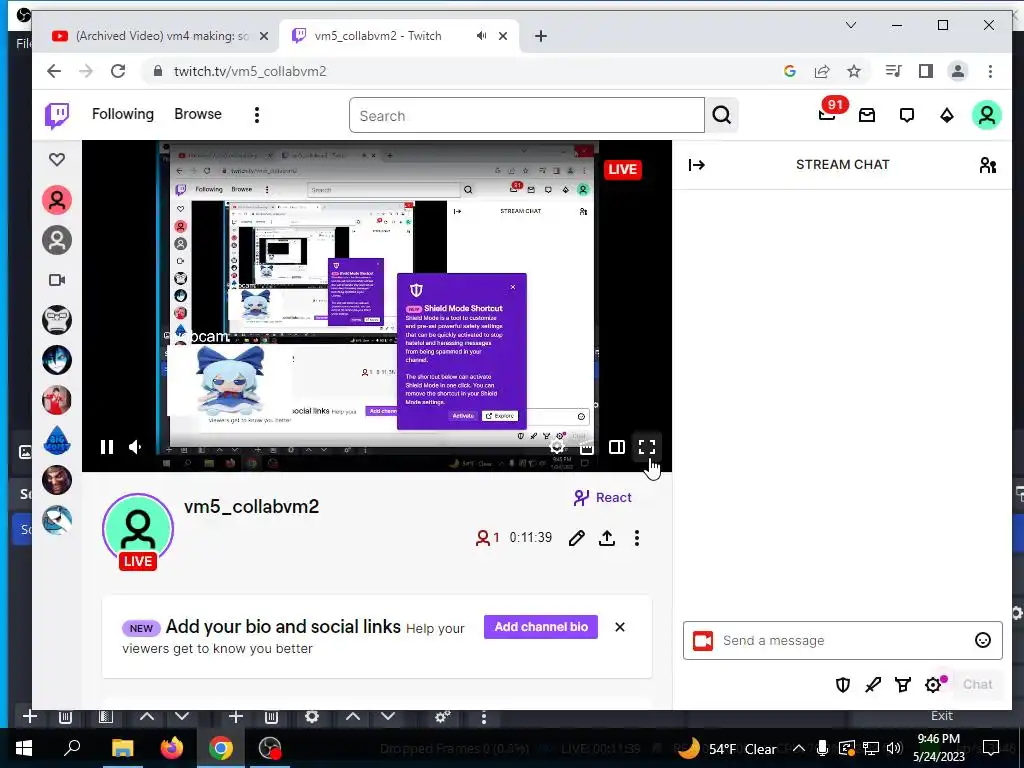Viewport: 1024px width, 768px height.
Task: Open the chat settings gear
Action: (933, 684)
